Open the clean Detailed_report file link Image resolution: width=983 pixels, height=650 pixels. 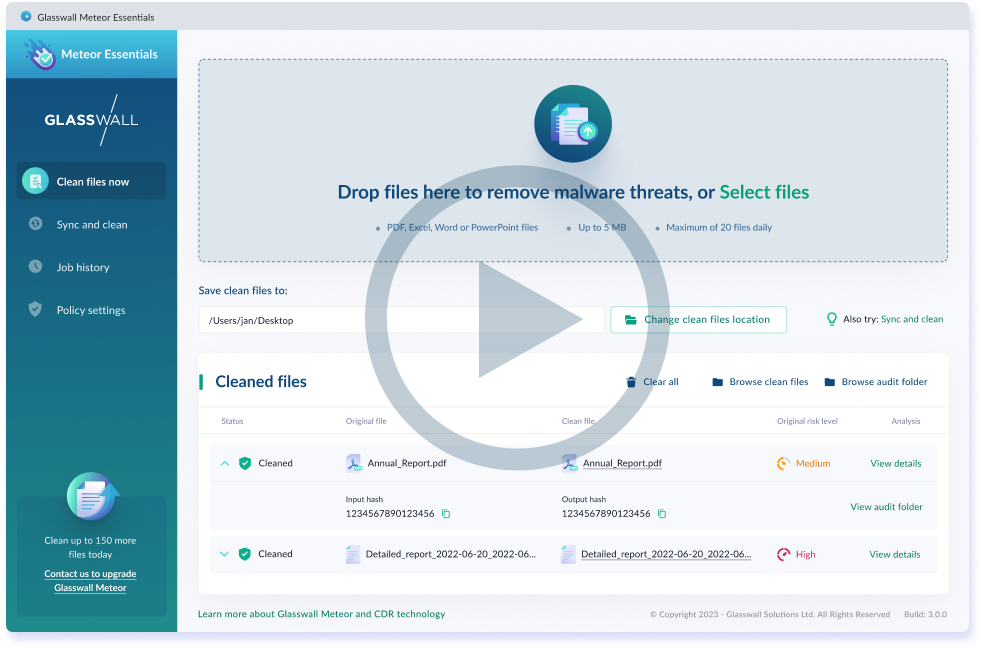(x=666, y=554)
